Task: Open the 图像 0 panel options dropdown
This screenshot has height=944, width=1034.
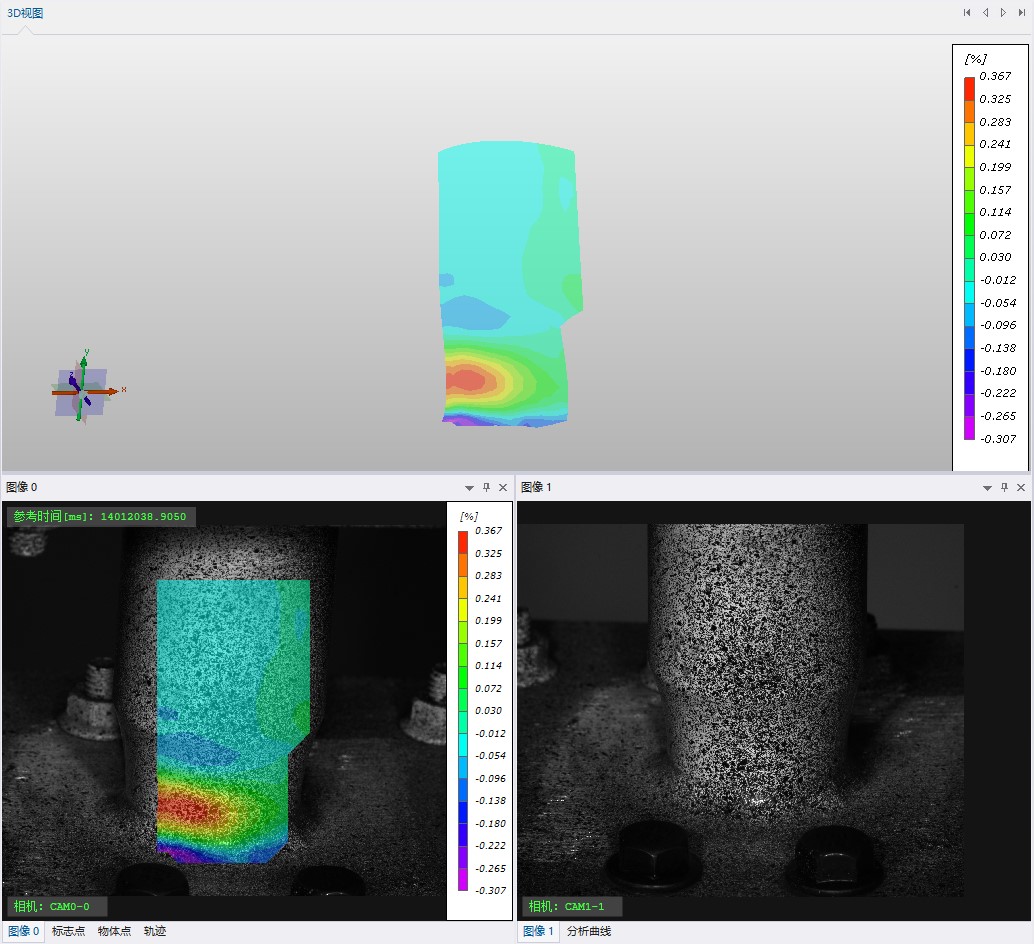Action: coord(469,487)
